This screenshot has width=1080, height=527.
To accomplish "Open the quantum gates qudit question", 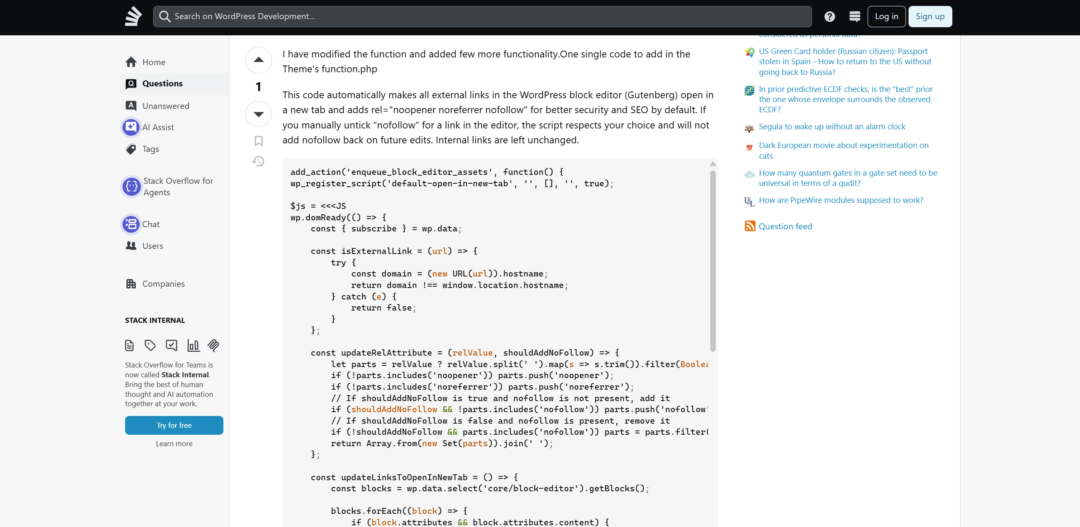I will (847, 178).
